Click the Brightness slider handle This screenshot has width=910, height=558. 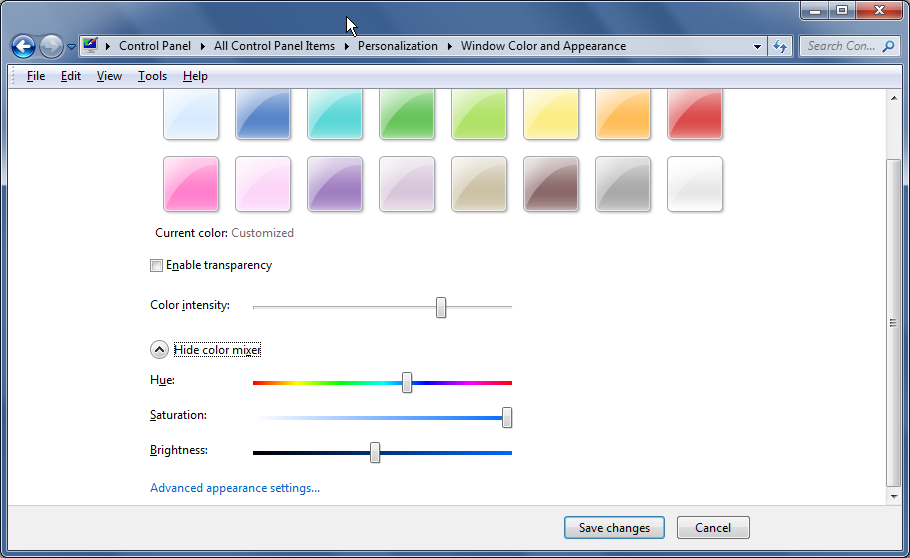pyautogui.click(x=375, y=452)
